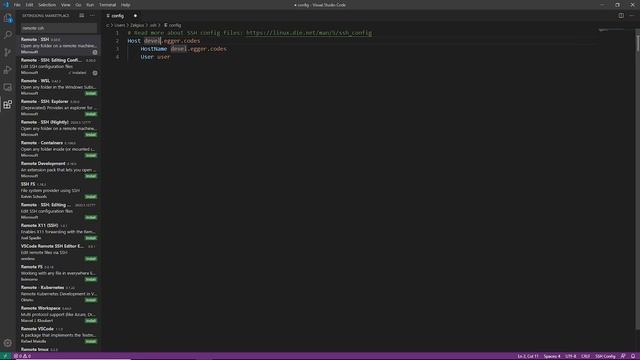Image resolution: width=640 pixels, height=360 pixels.
Task: Open the Explorer view in activity bar
Action: tap(8, 18)
